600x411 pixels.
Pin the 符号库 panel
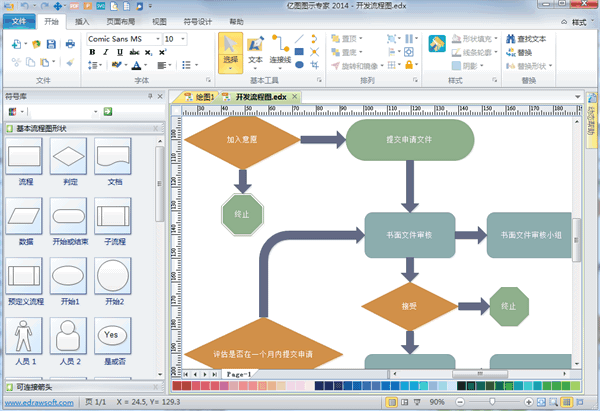click(149, 96)
